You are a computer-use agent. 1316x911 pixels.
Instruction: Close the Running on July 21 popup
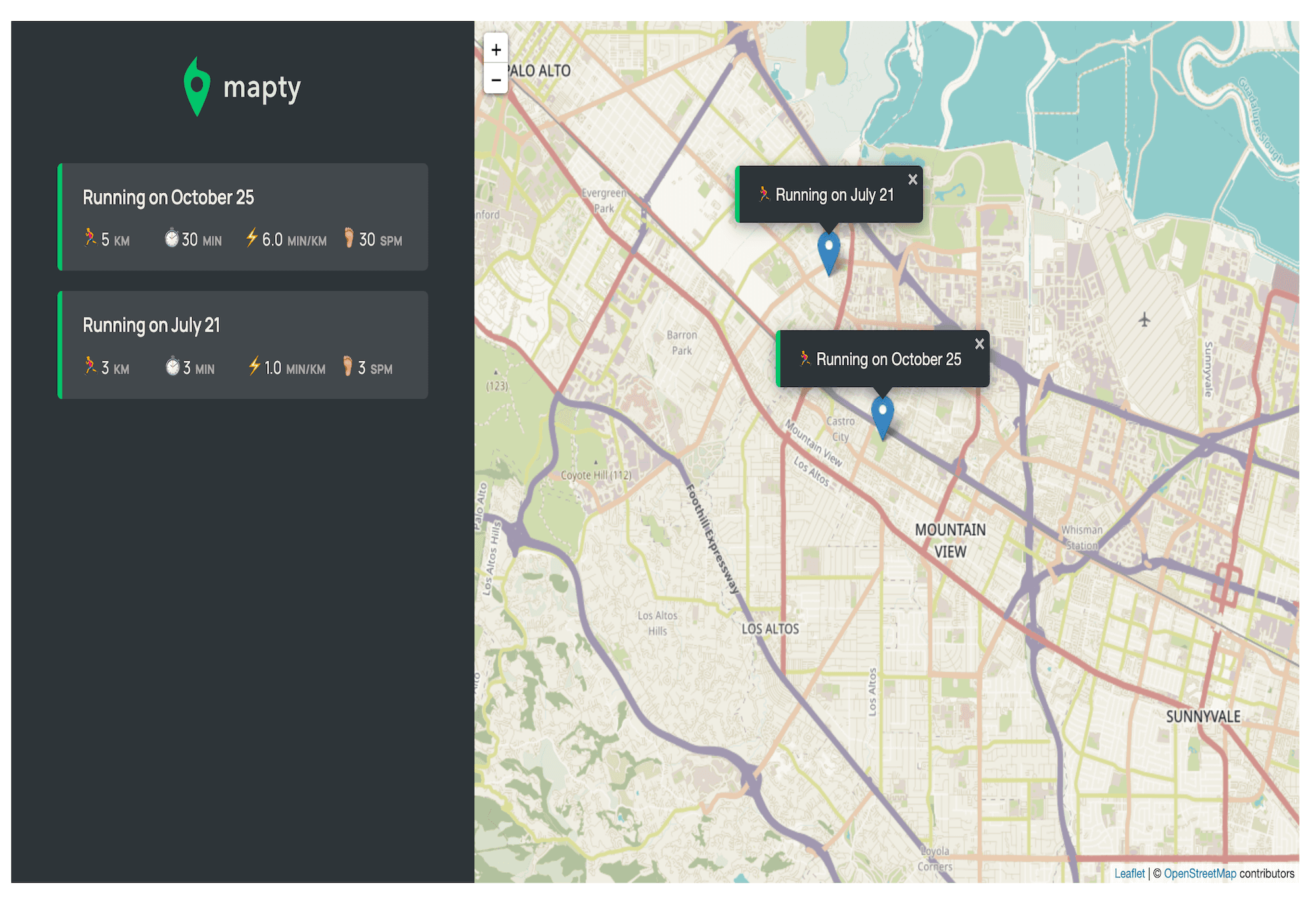(913, 179)
